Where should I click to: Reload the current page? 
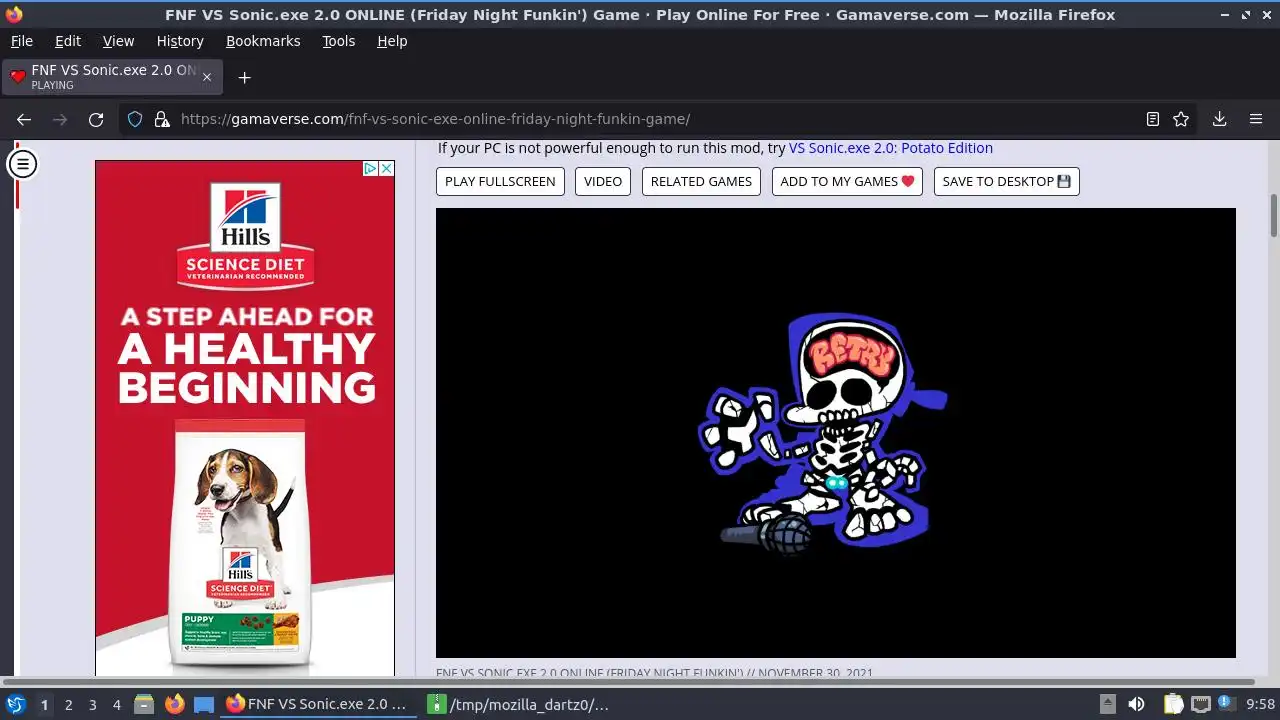tap(96, 119)
